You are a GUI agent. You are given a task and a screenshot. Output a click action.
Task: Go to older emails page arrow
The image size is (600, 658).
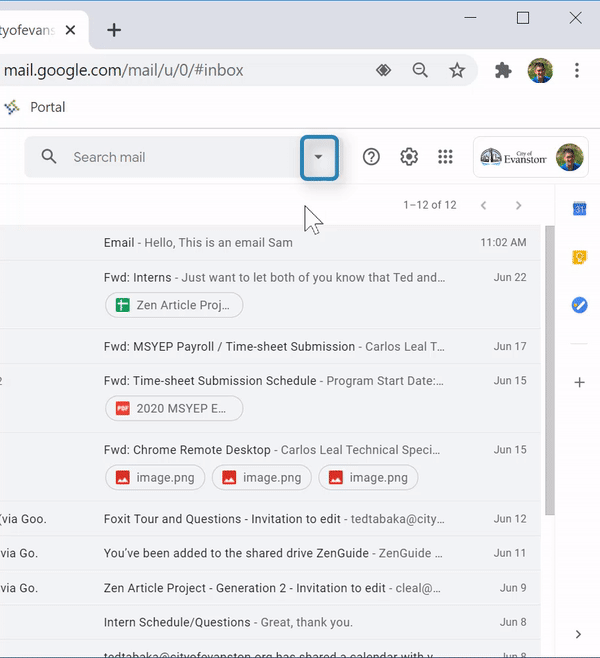pyautogui.click(x=519, y=205)
